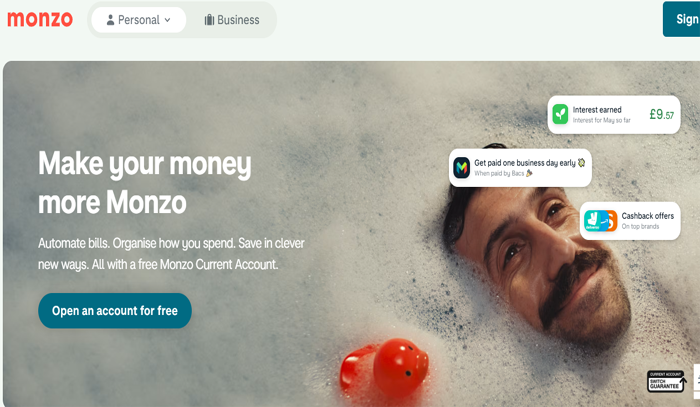
Task: Click the orange brand icon beside Deliveroo
Action: tap(611, 221)
